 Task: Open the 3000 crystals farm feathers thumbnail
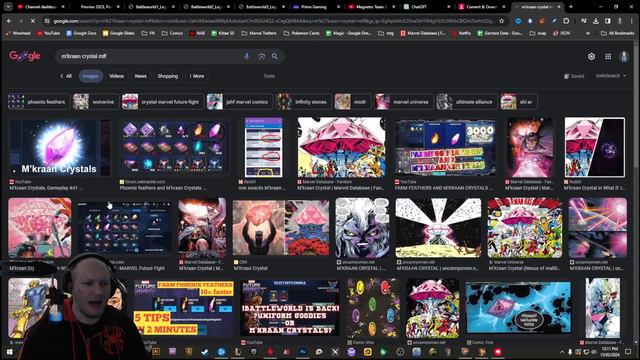click(x=446, y=147)
